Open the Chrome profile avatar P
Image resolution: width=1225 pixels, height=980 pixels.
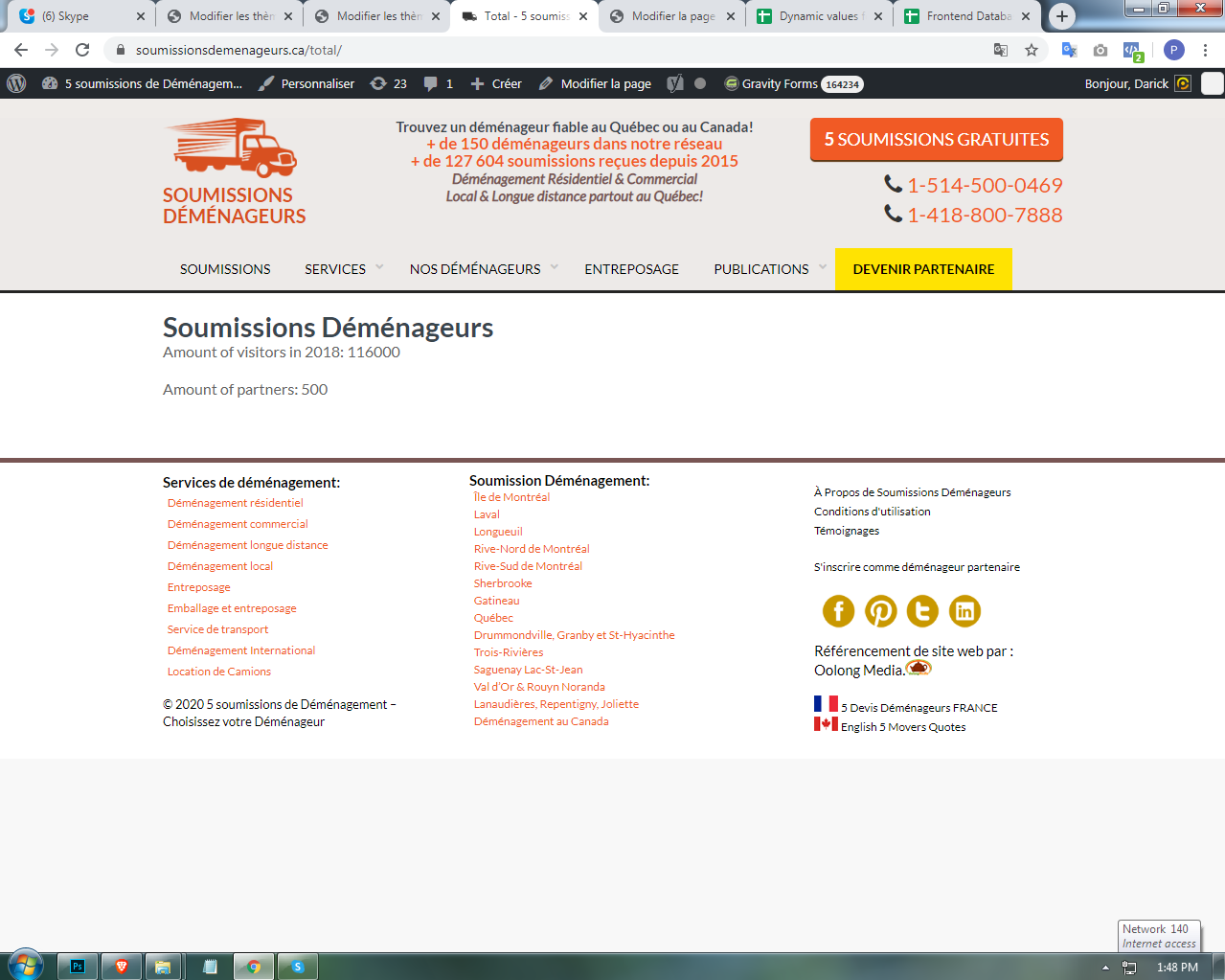[1174, 50]
